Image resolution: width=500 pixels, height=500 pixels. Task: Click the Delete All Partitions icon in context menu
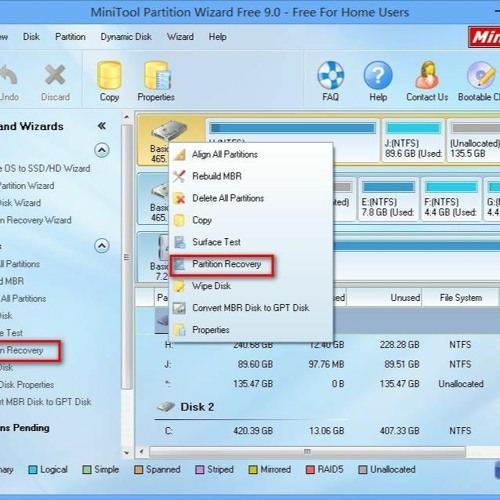180,198
